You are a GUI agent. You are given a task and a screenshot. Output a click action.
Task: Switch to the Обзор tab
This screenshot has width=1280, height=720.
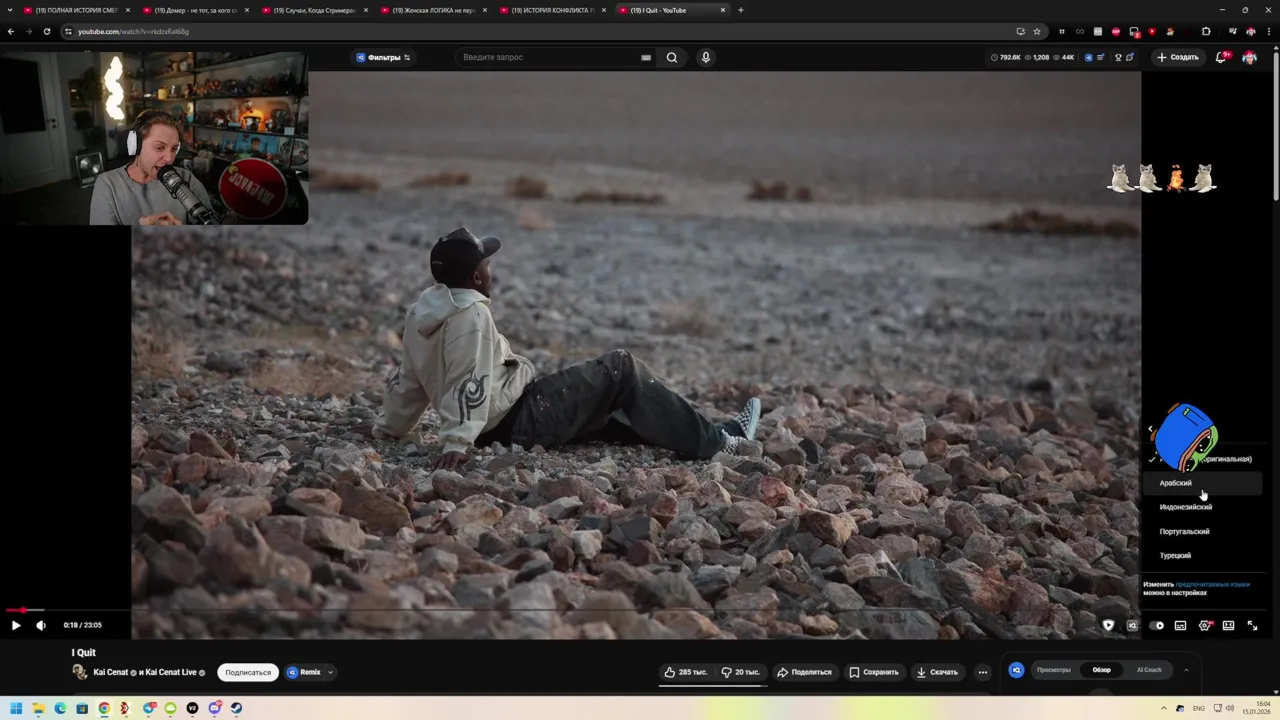point(1101,670)
